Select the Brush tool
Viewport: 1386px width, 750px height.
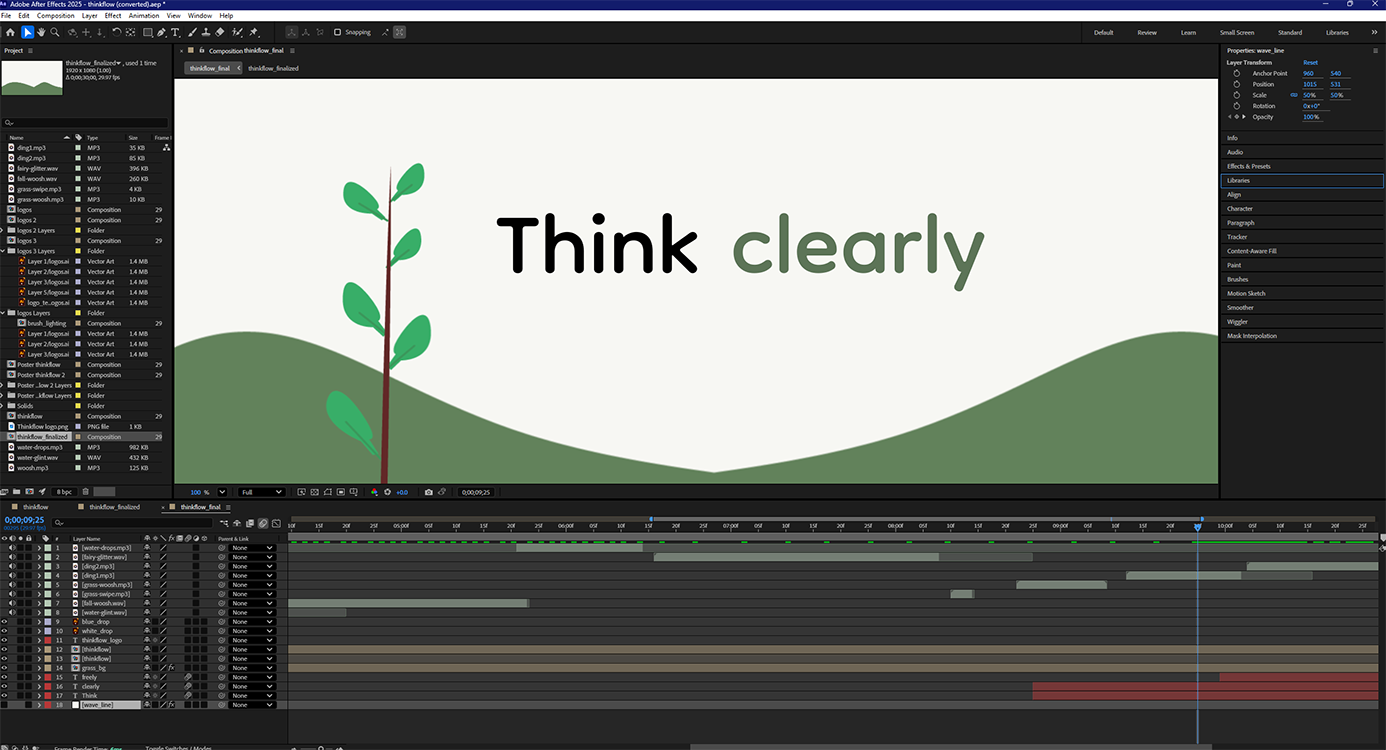click(x=191, y=32)
